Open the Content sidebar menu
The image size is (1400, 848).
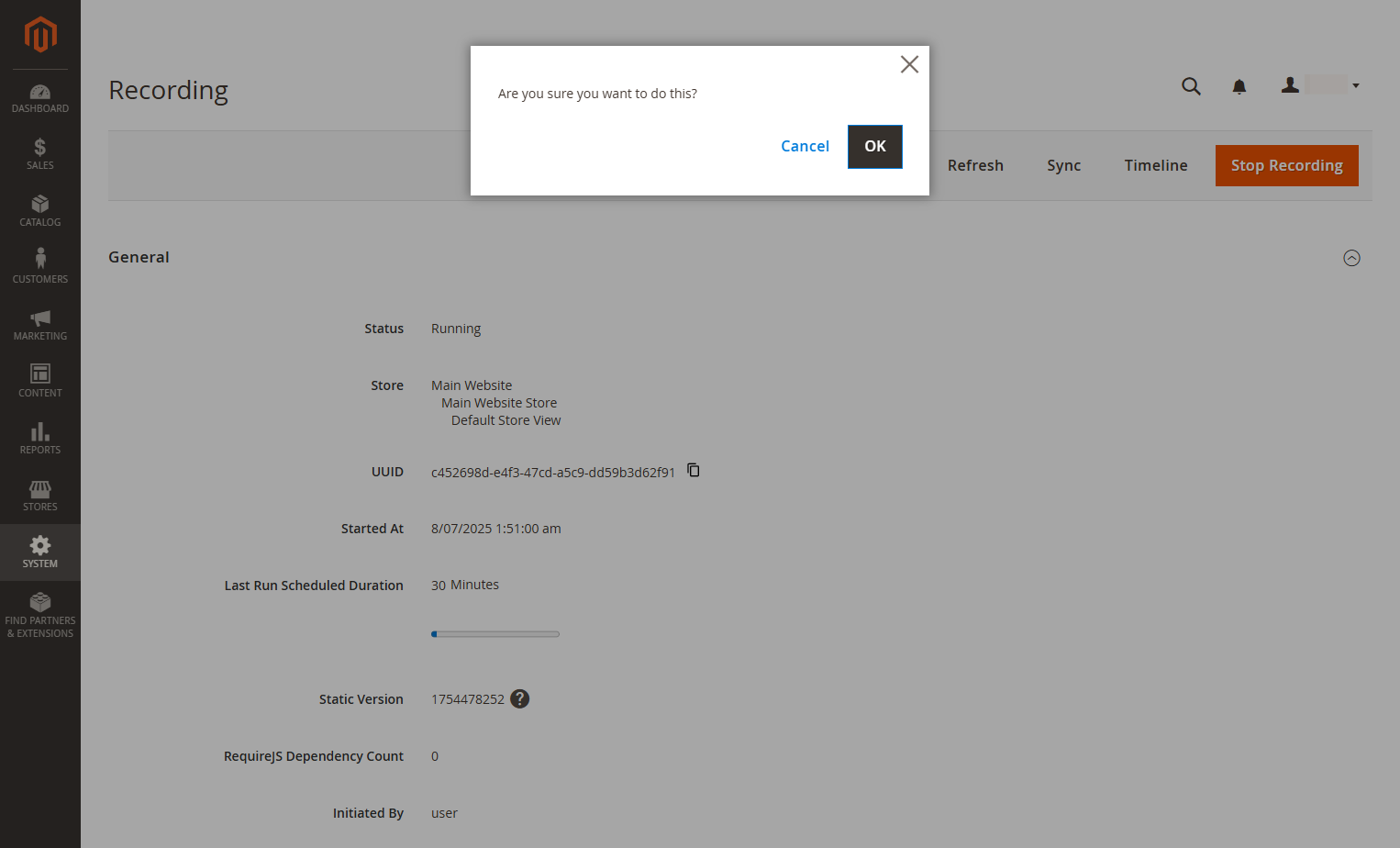(40, 382)
